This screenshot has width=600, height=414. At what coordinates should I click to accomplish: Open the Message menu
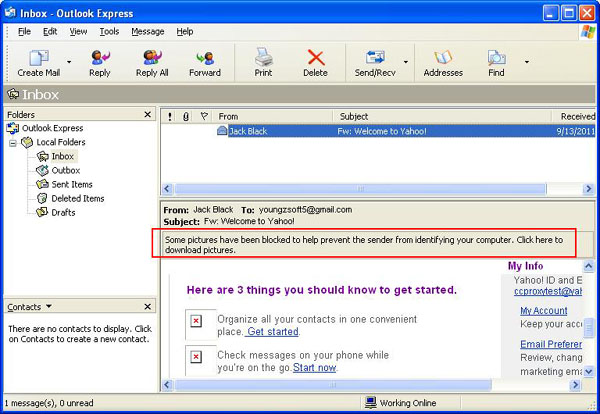[x=148, y=31]
